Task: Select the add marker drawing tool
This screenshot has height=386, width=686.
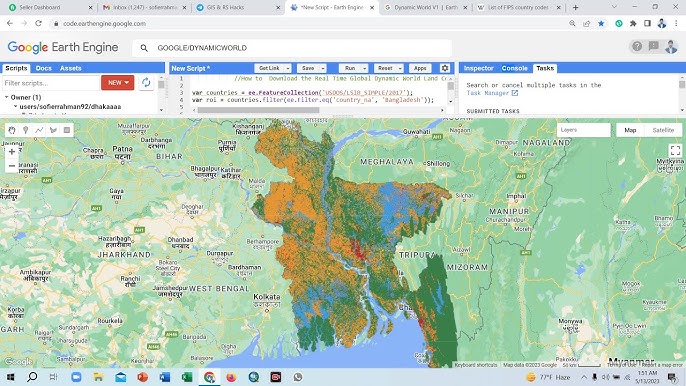Action: pyautogui.click(x=25, y=130)
